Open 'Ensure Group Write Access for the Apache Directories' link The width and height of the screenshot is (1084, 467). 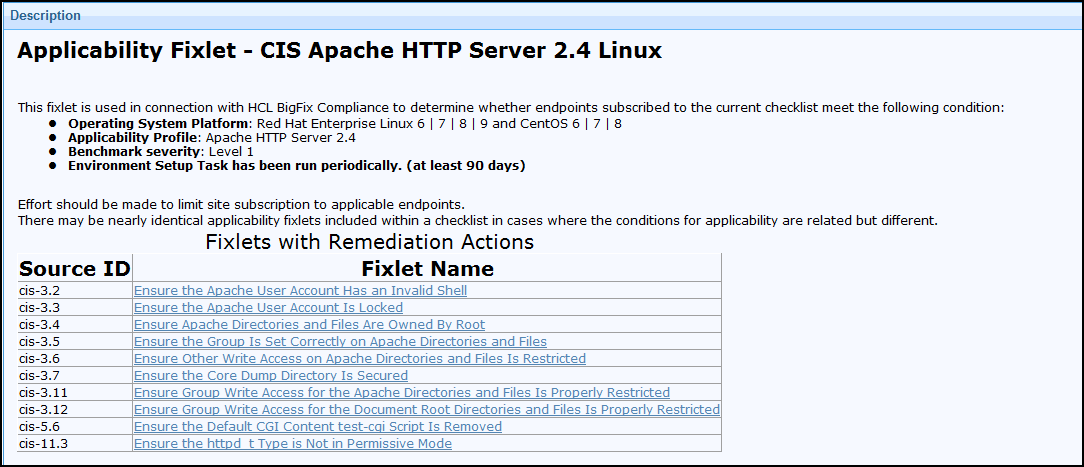point(402,392)
